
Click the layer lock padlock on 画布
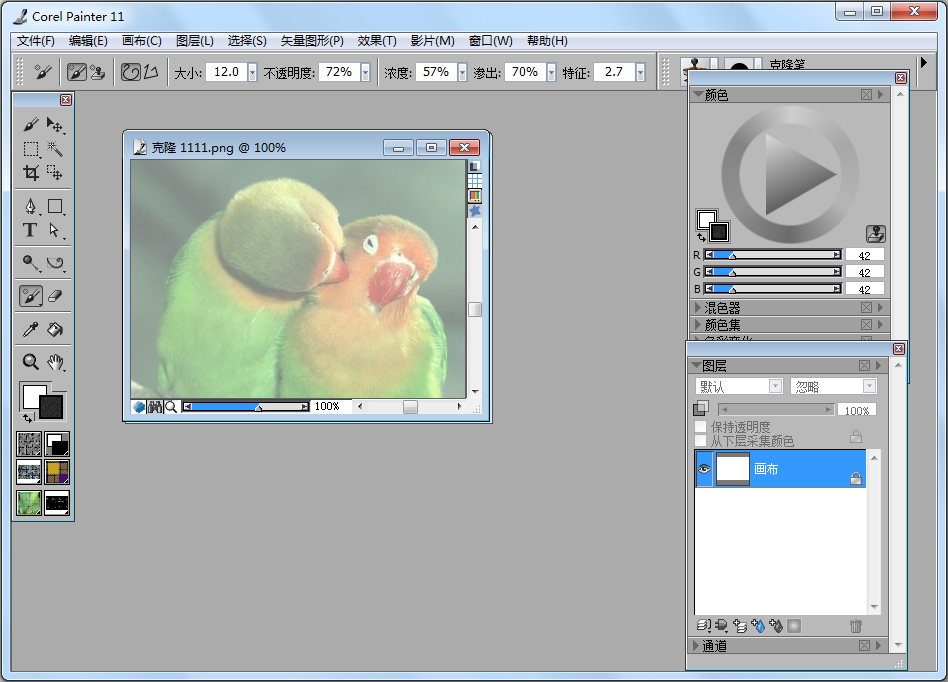click(856, 476)
